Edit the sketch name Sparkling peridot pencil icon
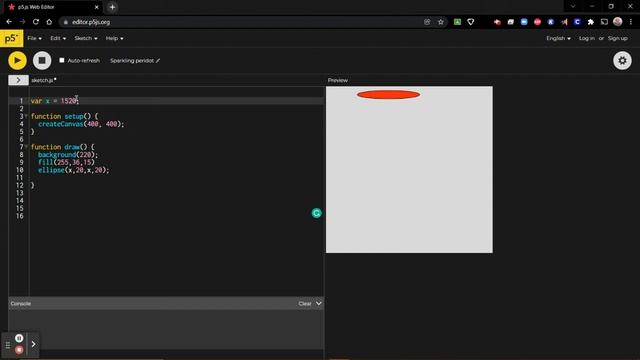 pos(158,61)
